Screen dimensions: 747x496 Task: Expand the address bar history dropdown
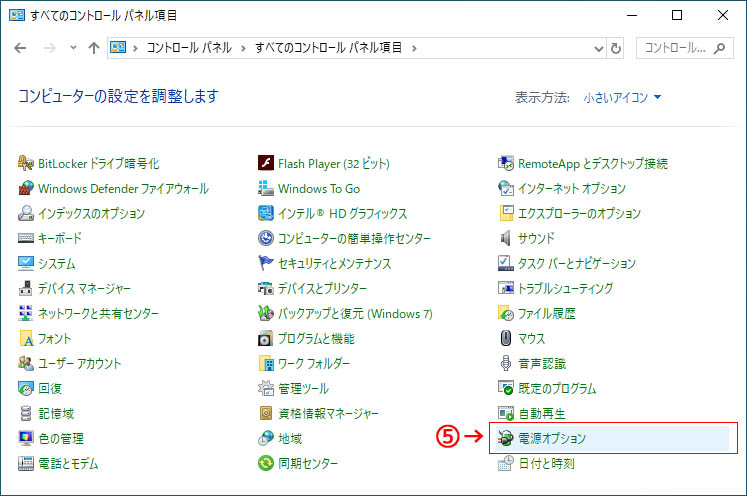[599, 48]
